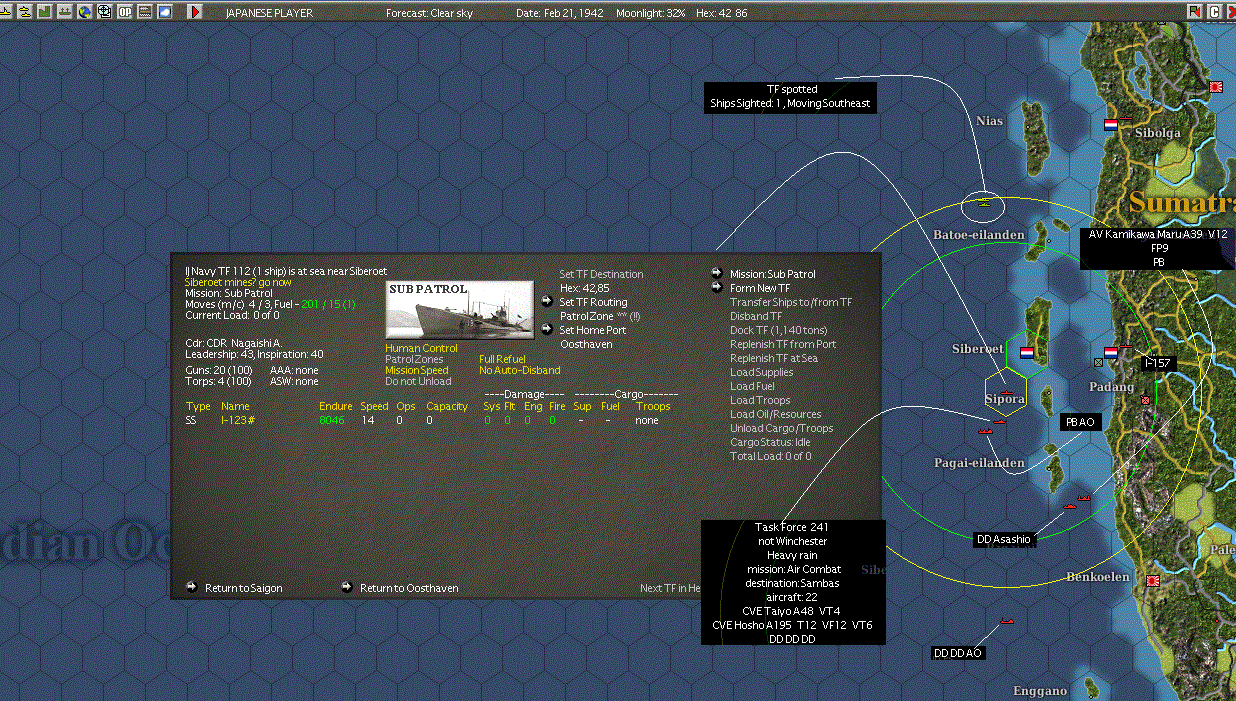Image resolution: width=1236 pixels, height=701 pixels.
Task: Click the red Japanese base icon north of Sibolga
Action: [1216, 87]
